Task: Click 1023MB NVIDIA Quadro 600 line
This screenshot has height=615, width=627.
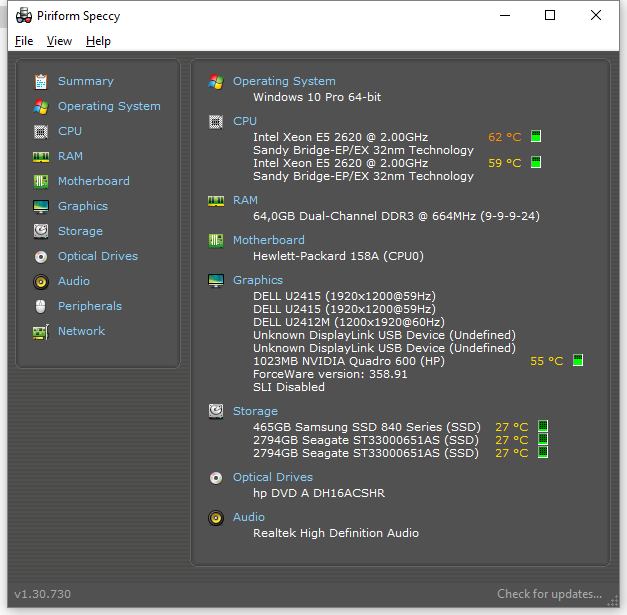Action: click(349, 361)
